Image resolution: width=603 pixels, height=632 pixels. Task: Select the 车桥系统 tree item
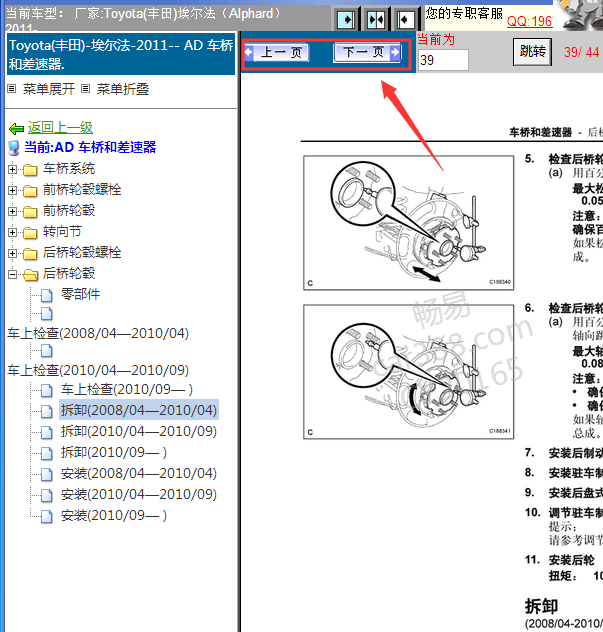[x=69, y=168]
